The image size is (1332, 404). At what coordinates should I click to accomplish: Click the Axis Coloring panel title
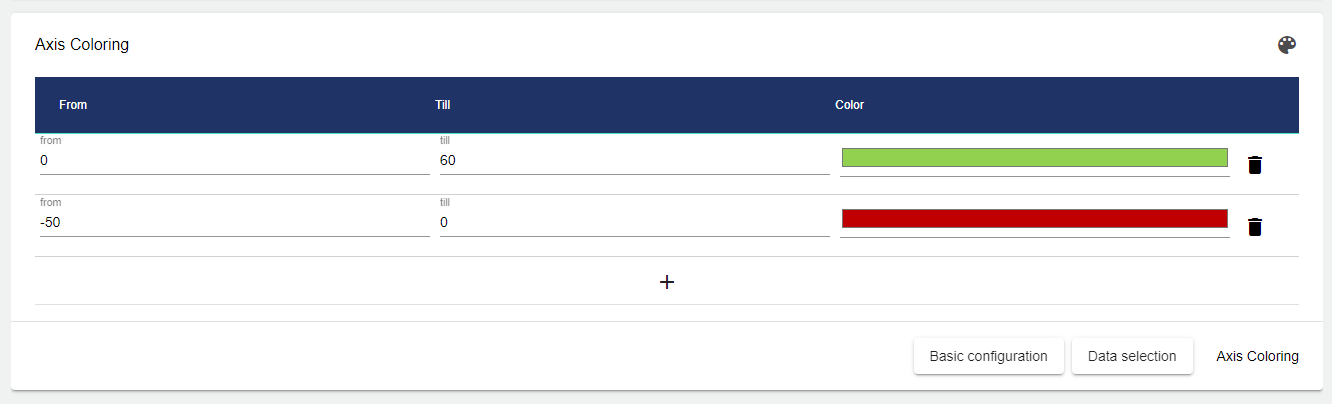[x=82, y=45]
